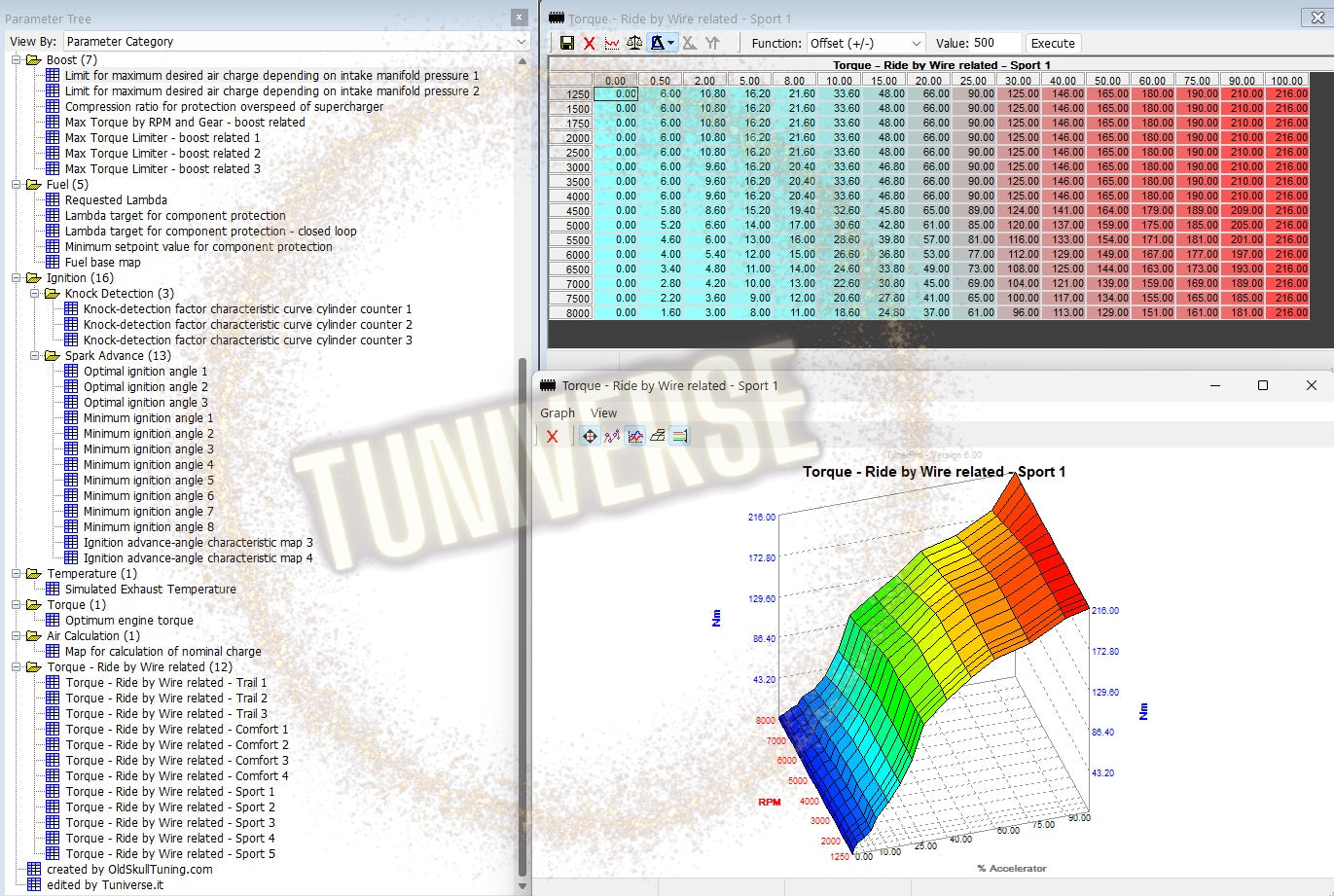Collapse the Boost (7) tree node

tap(17, 60)
